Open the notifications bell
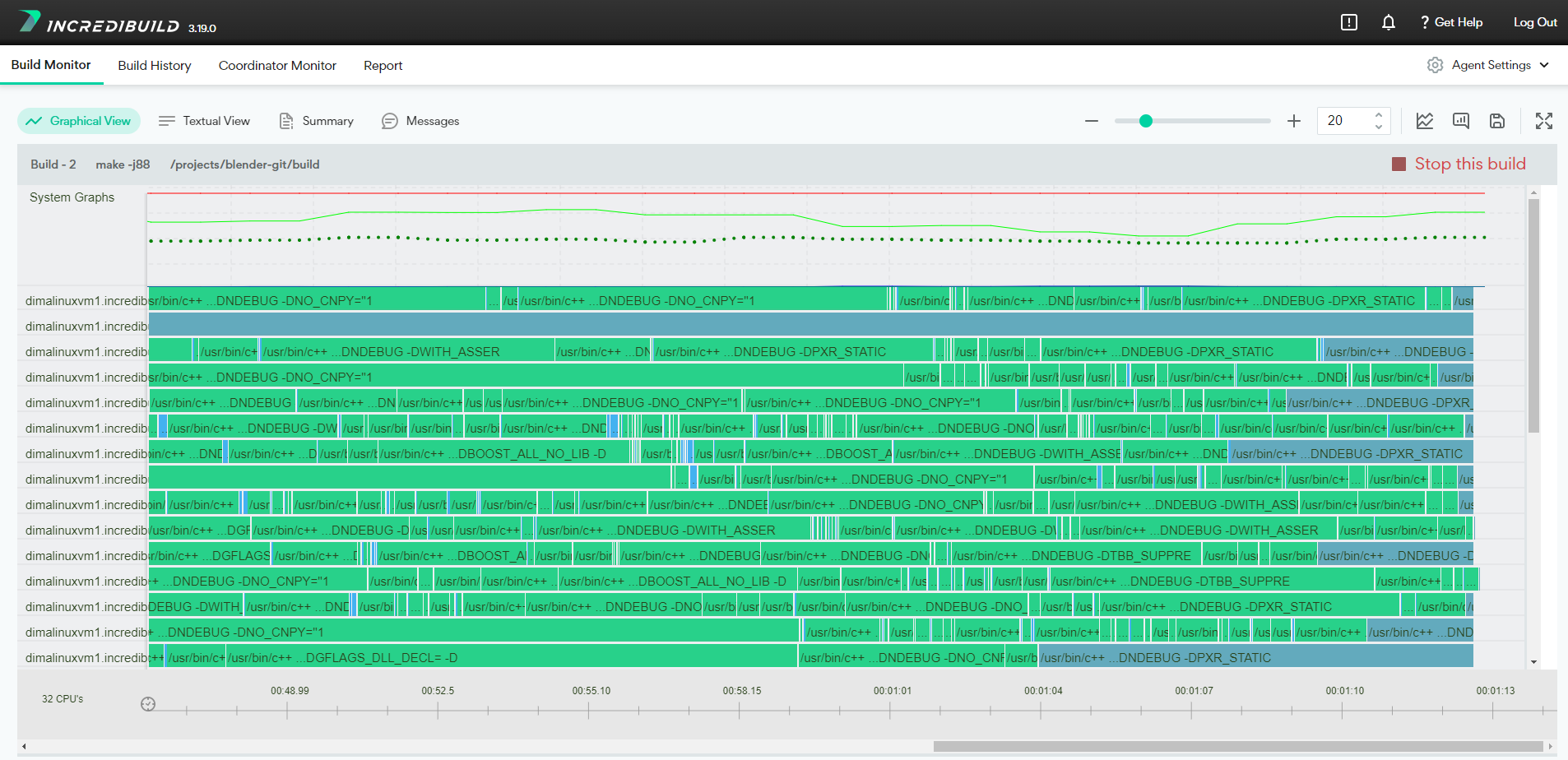Image resolution: width=1568 pixels, height=760 pixels. pos(1388,22)
